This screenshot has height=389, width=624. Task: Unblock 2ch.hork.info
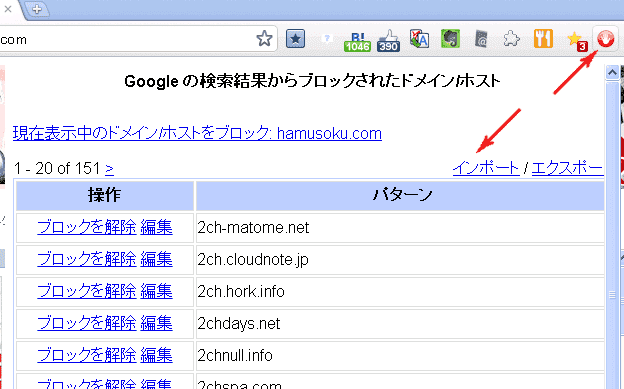[87, 291]
